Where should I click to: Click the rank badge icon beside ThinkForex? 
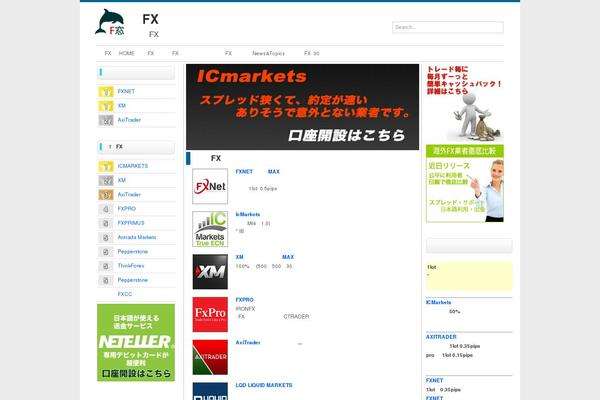click(106, 266)
